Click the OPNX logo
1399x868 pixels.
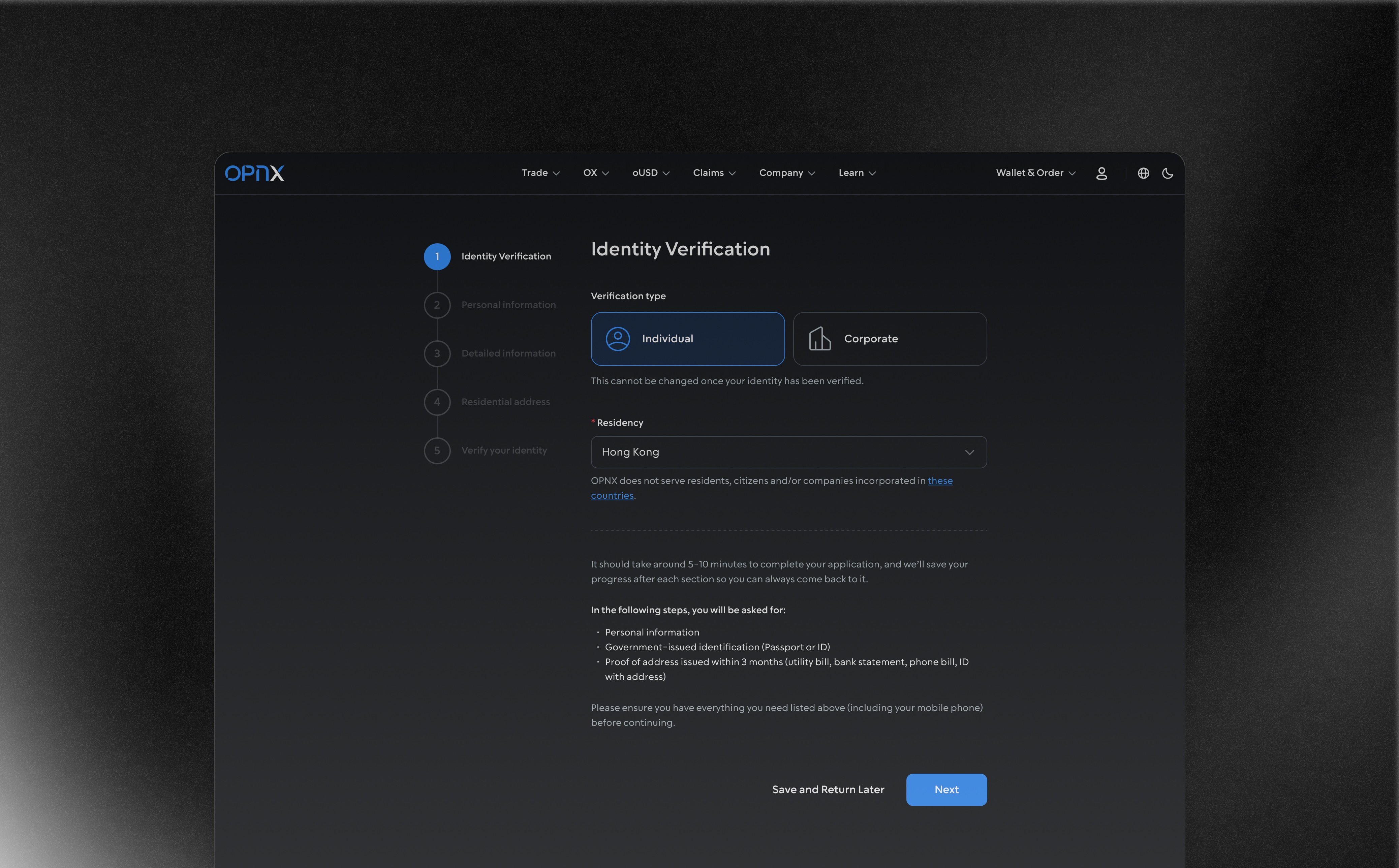click(x=254, y=173)
